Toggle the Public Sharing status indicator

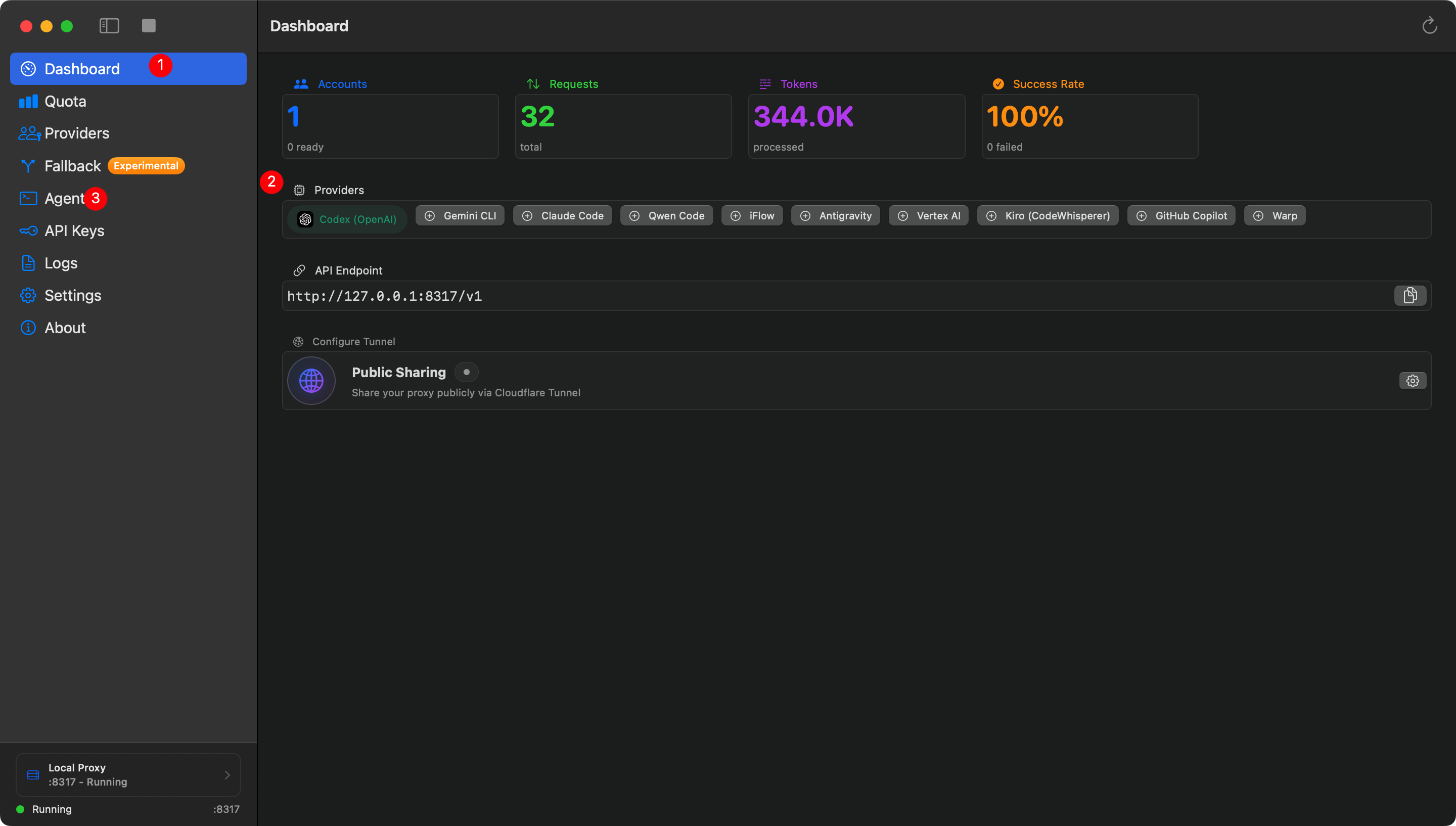pos(466,372)
